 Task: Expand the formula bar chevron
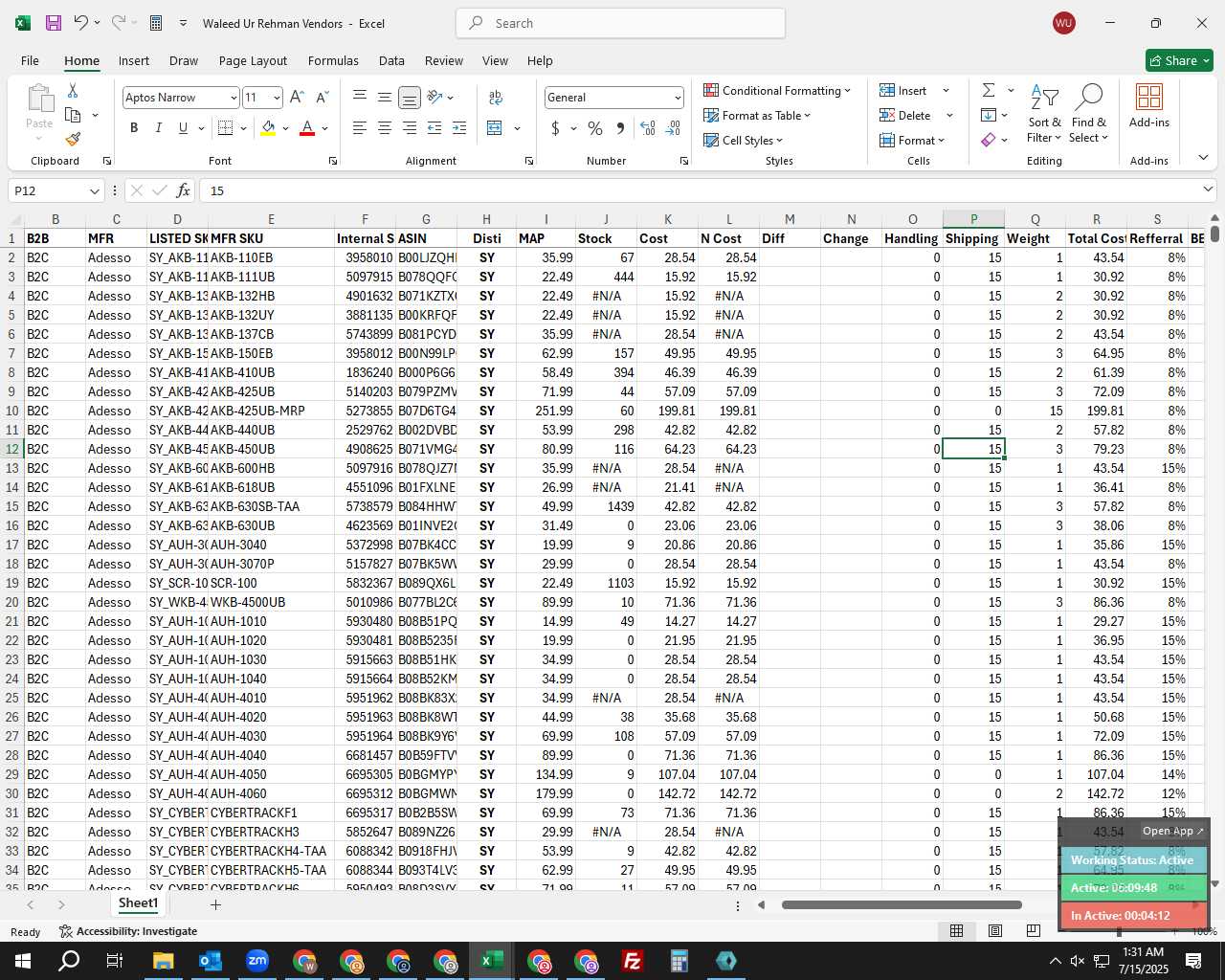pos(1208,190)
